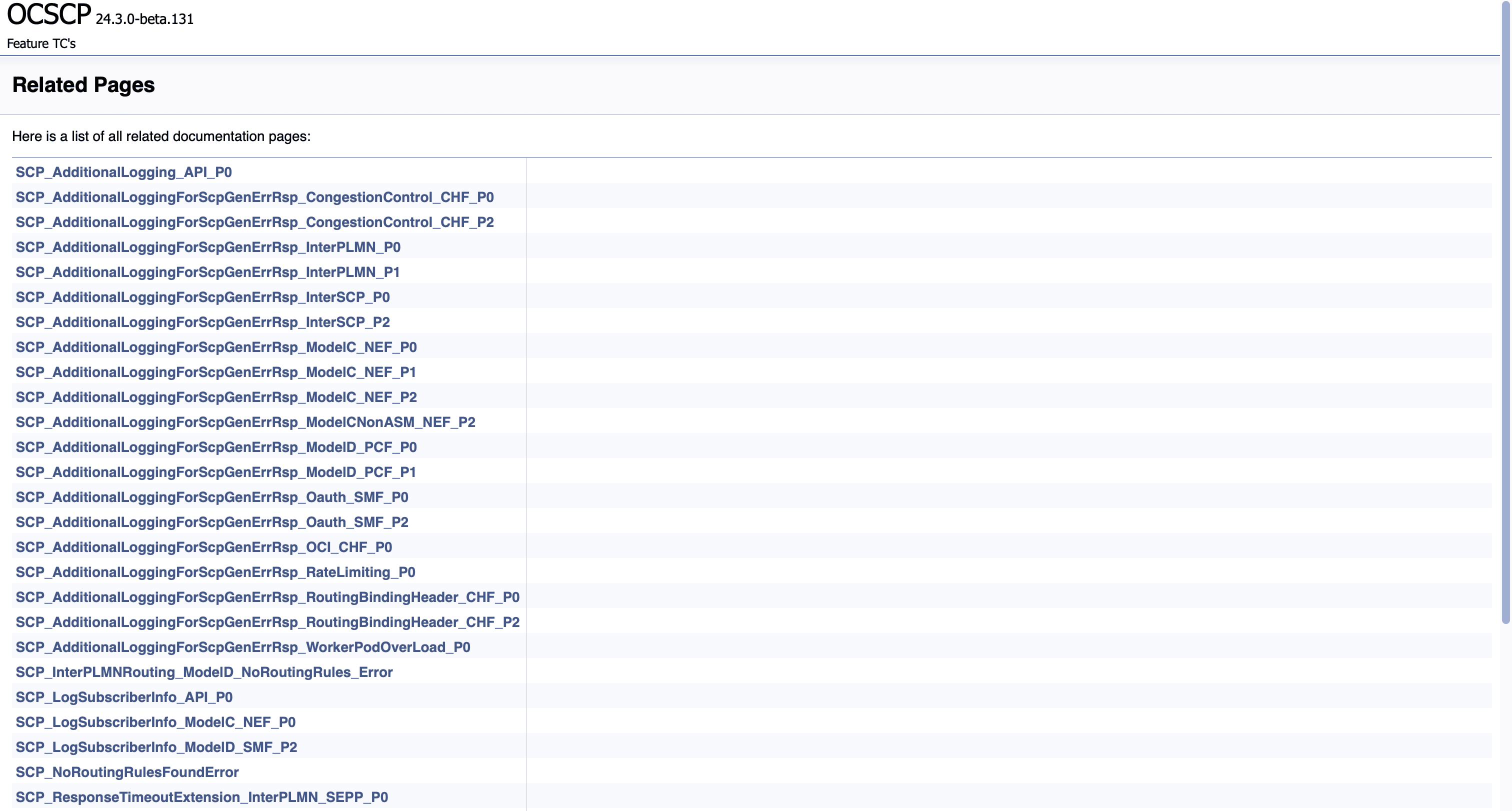
Task: Open SCP_InterPLMNRouting_ModelD_NoRoutingRules_Error page
Action: [x=203, y=672]
